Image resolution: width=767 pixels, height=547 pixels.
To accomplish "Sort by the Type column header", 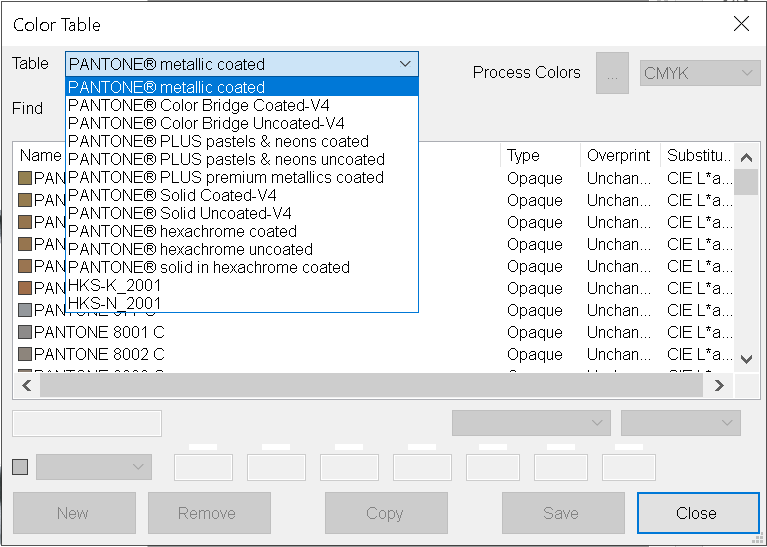I will coord(541,156).
